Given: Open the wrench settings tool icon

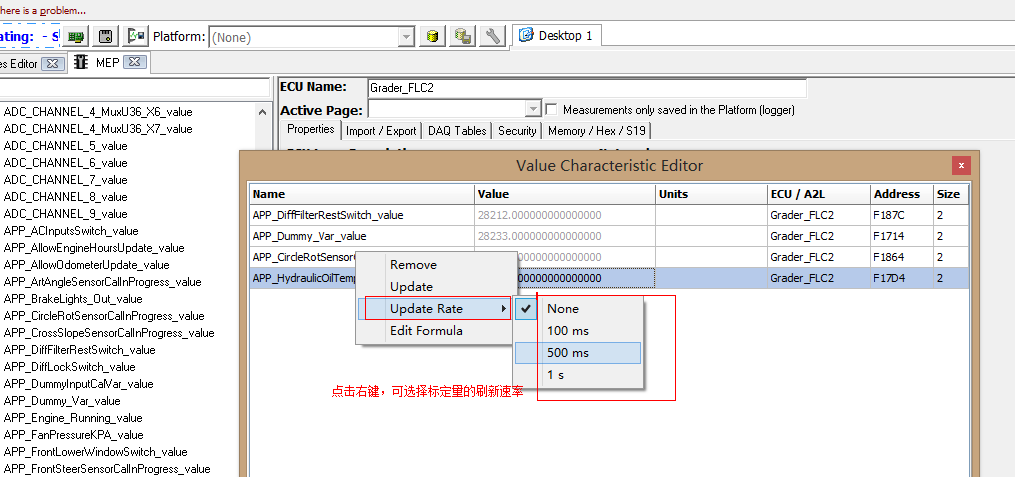Looking at the screenshot, I should [492, 36].
